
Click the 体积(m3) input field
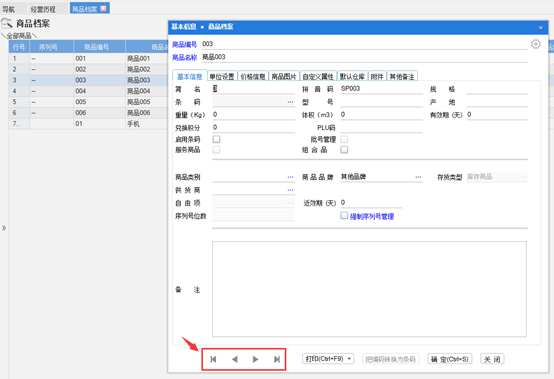(381, 115)
